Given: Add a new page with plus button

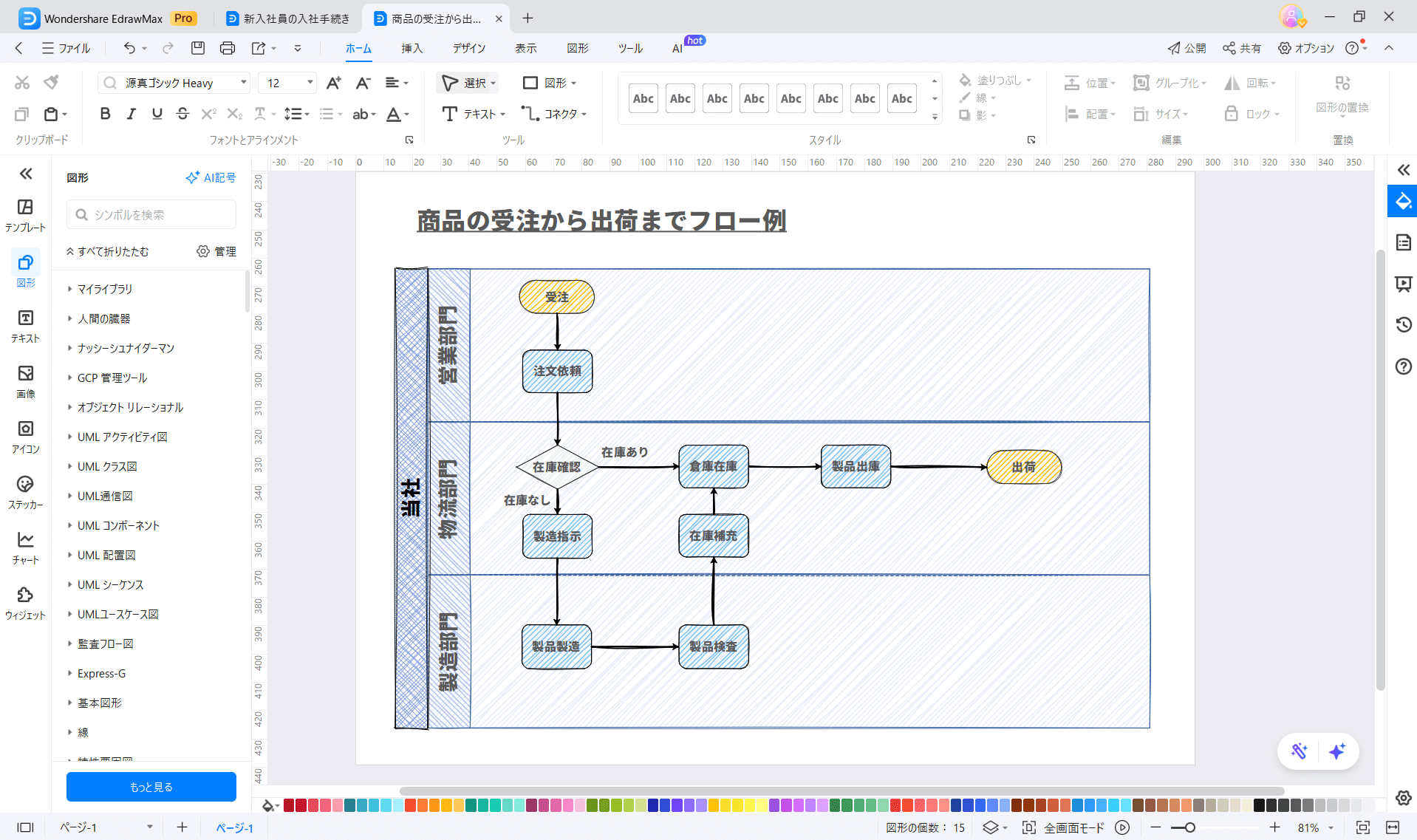Looking at the screenshot, I should [182, 827].
